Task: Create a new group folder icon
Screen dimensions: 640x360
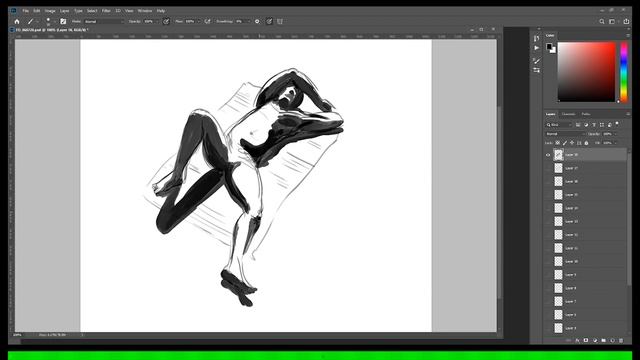Action: (603, 340)
